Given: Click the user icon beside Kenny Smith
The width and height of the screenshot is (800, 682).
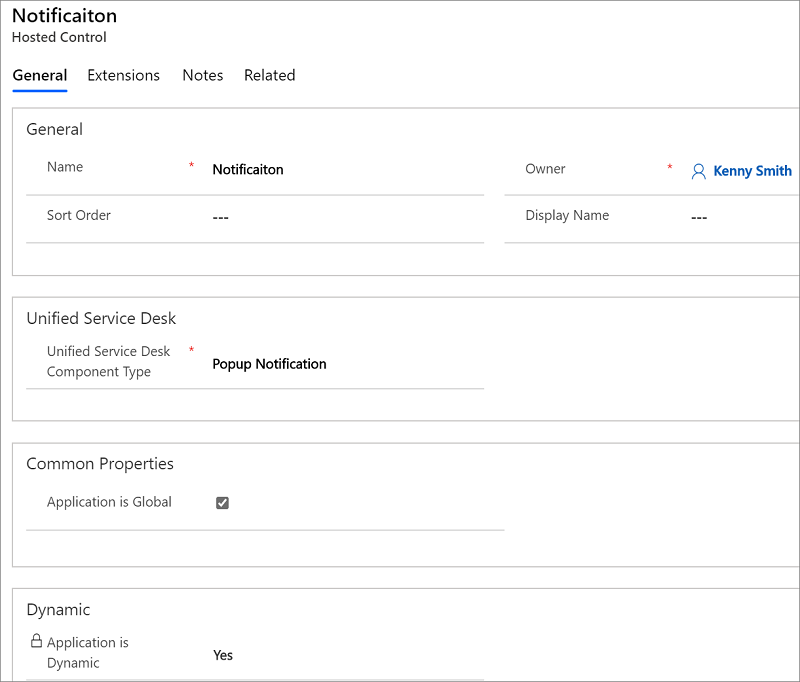Looking at the screenshot, I should [698, 171].
